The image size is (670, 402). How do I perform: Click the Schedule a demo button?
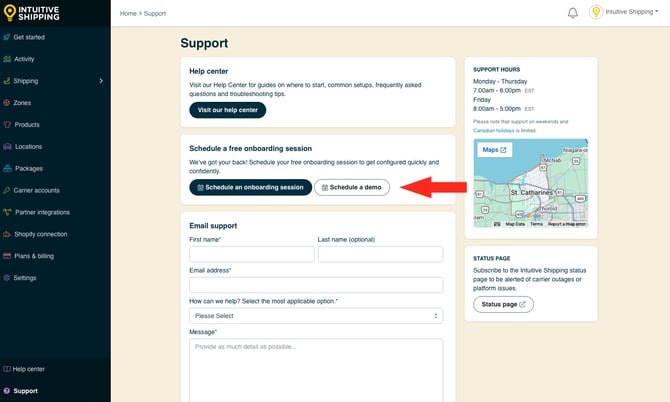[x=352, y=187]
